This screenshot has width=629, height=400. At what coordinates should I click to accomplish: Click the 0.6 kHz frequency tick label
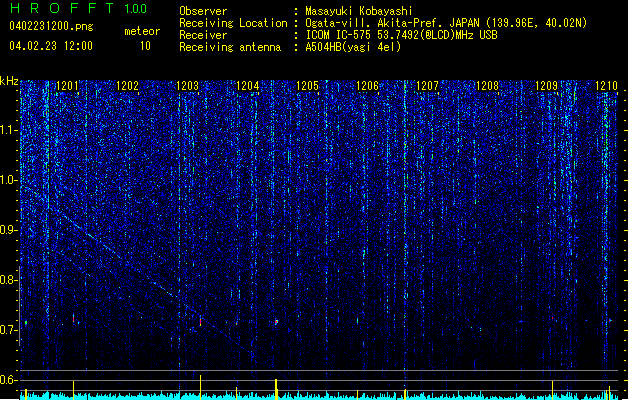pyautogui.click(x=8, y=380)
